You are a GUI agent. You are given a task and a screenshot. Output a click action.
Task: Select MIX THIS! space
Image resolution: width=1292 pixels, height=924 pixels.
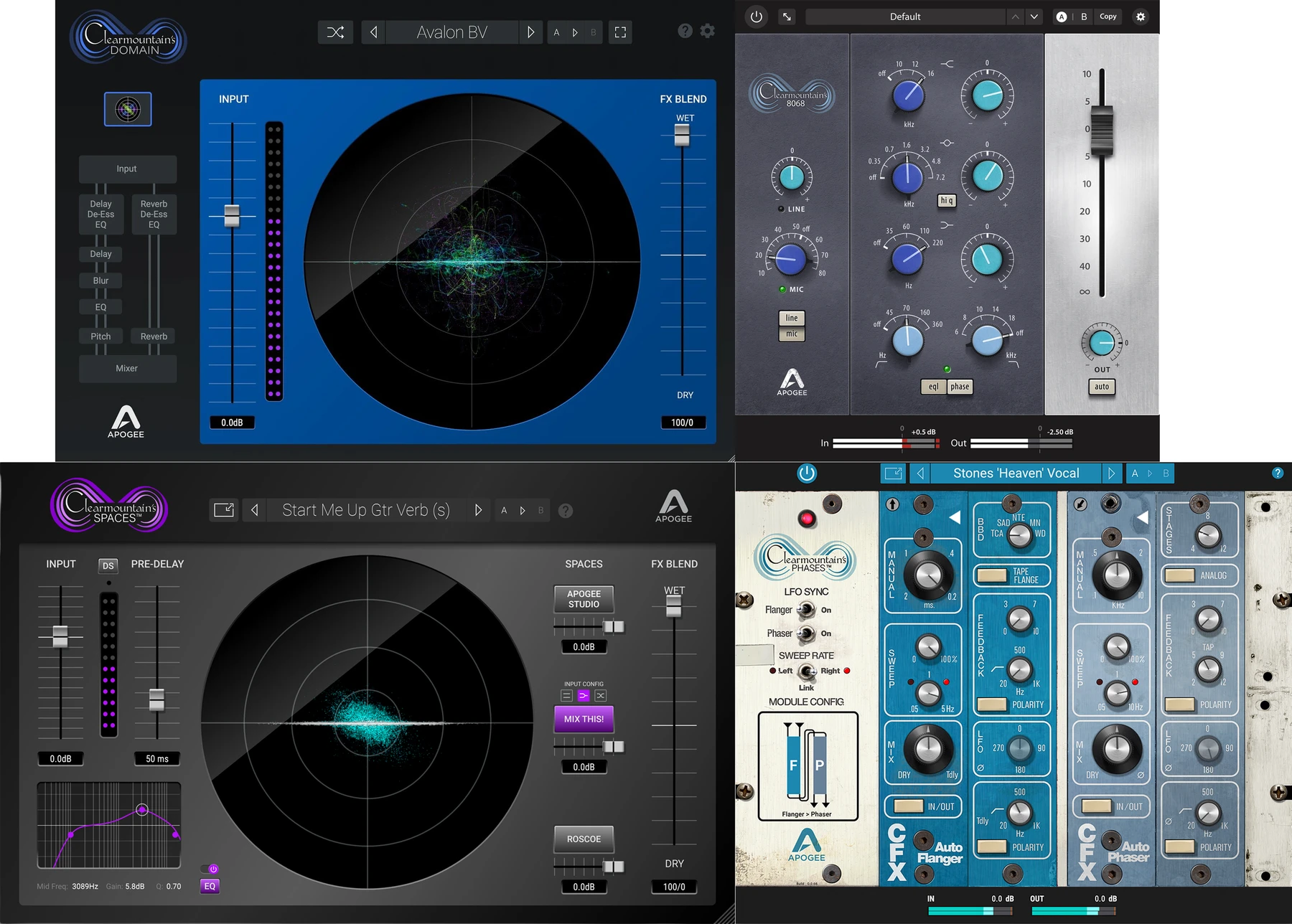[x=584, y=719]
